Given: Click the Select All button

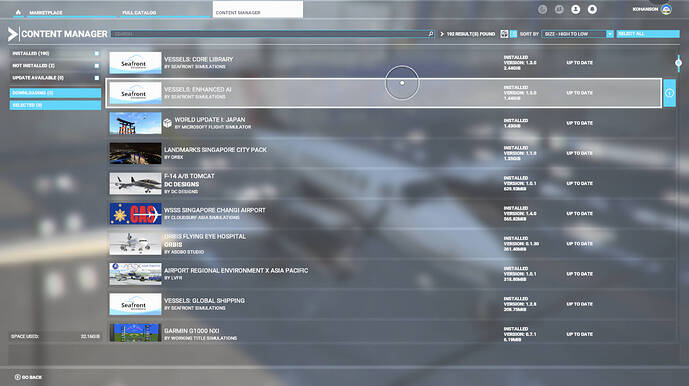Looking at the screenshot, I should (x=648, y=34).
